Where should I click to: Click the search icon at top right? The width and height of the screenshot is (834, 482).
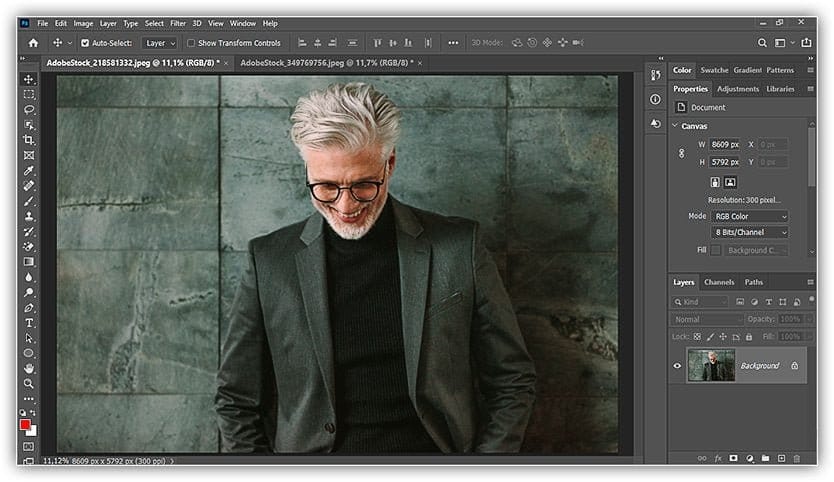pos(763,43)
